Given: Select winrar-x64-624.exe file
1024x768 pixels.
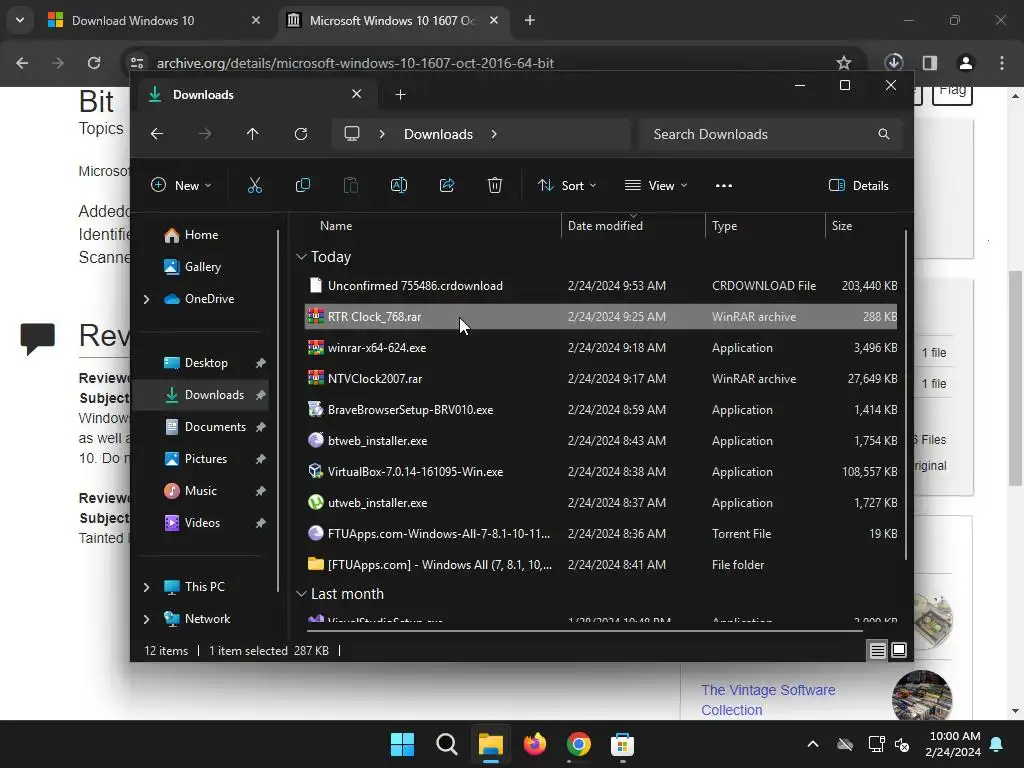Looking at the screenshot, I should click(x=601, y=348).
